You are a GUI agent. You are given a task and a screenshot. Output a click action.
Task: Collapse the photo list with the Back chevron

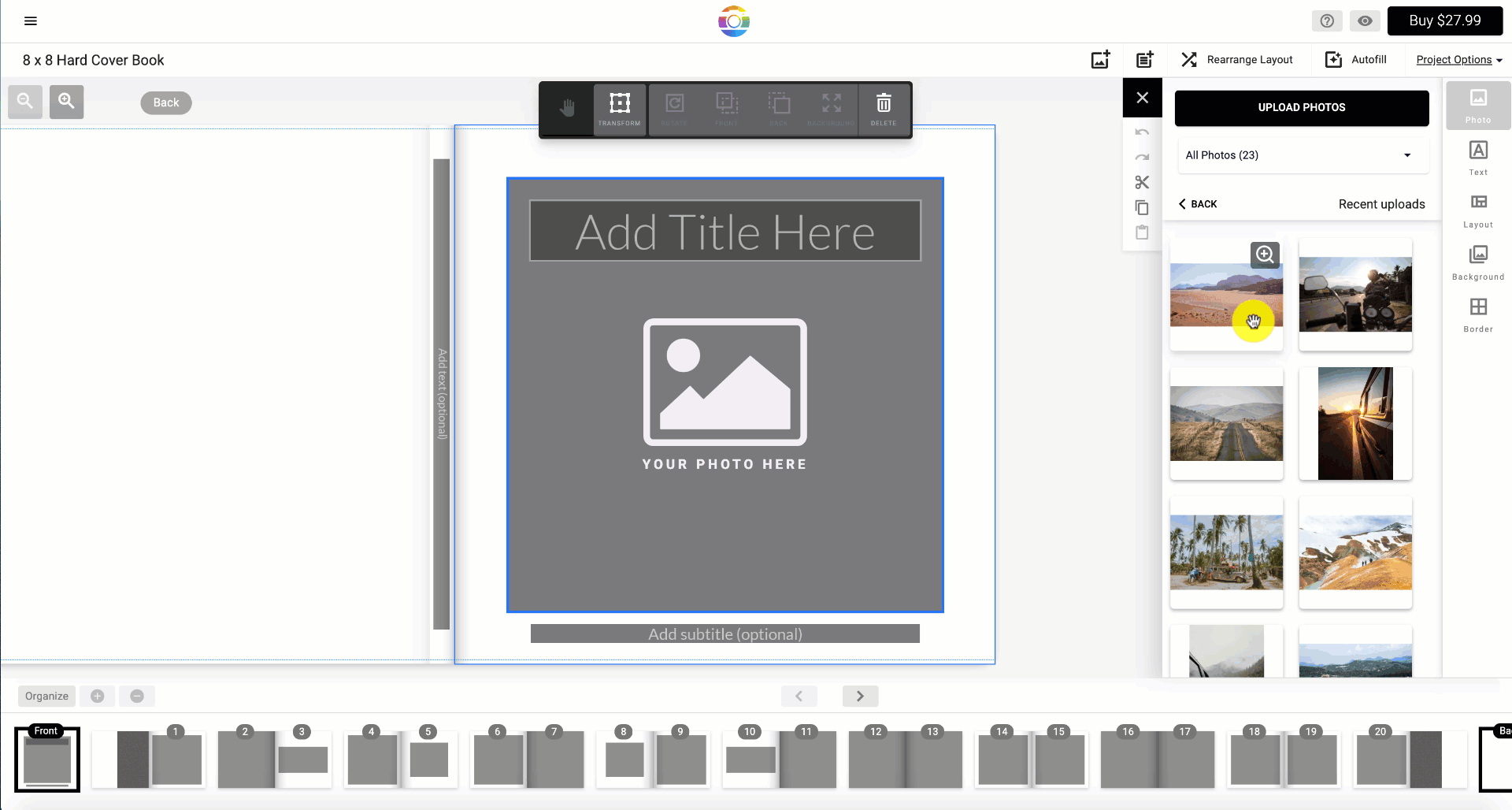[x=1197, y=203]
